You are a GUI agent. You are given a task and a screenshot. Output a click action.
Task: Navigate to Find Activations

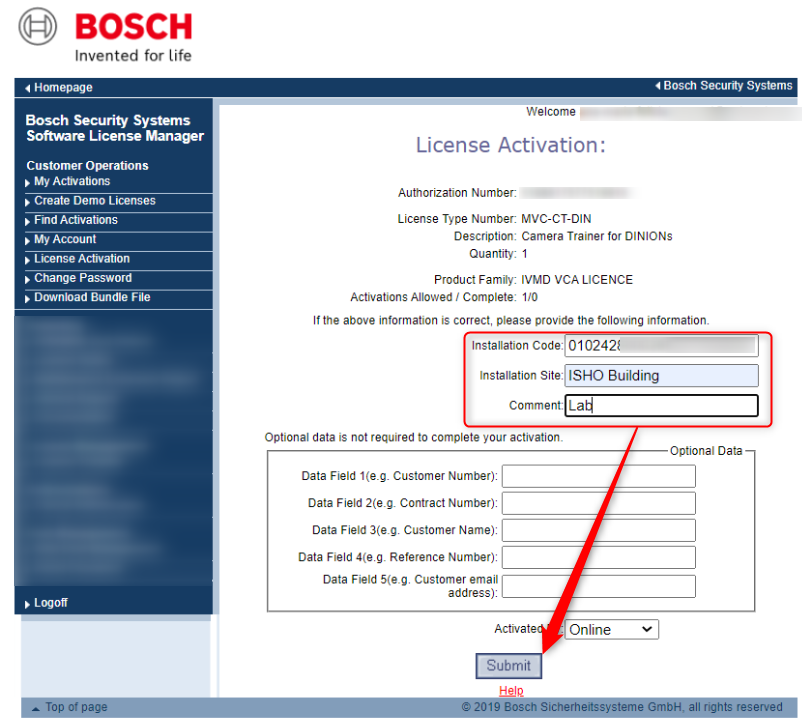(77, 219)
